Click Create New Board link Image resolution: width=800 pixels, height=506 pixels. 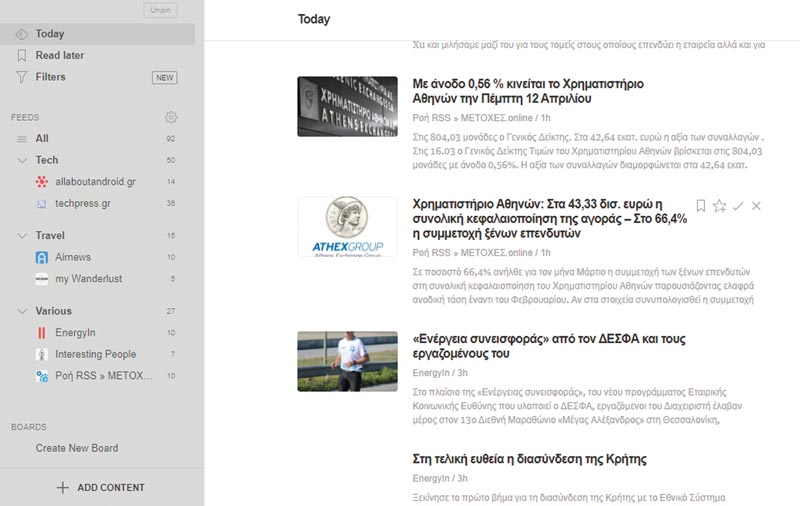click(x=77, y=448)
